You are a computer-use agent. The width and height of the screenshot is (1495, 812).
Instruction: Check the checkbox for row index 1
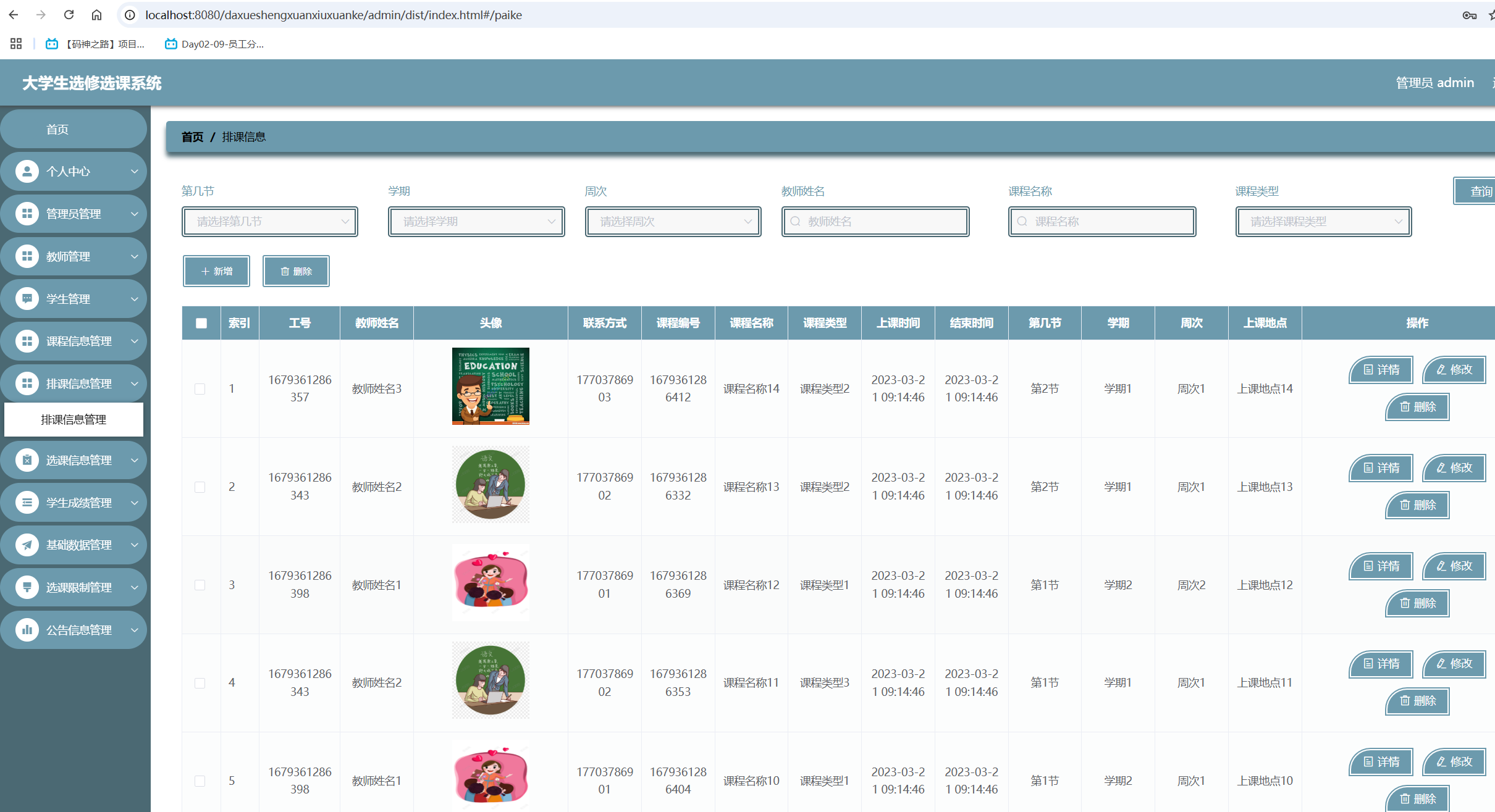point(200,389)
